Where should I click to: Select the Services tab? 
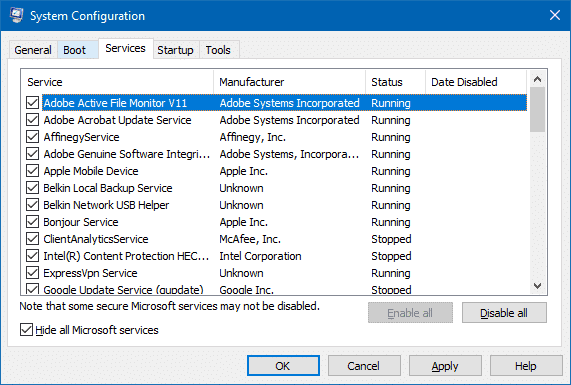tap(125, 48)
